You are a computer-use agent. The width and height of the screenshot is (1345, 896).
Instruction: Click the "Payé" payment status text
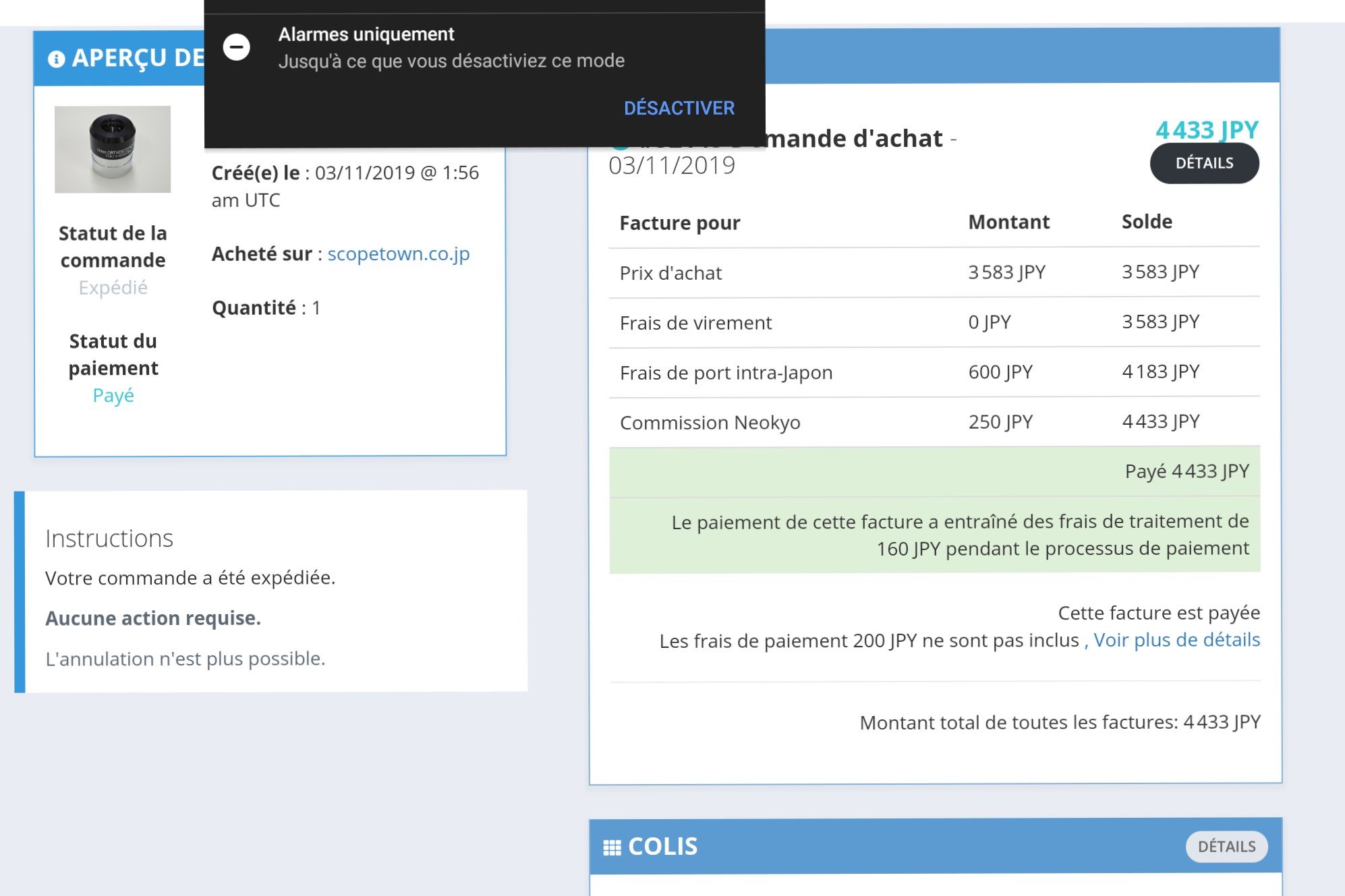[113, 396]
